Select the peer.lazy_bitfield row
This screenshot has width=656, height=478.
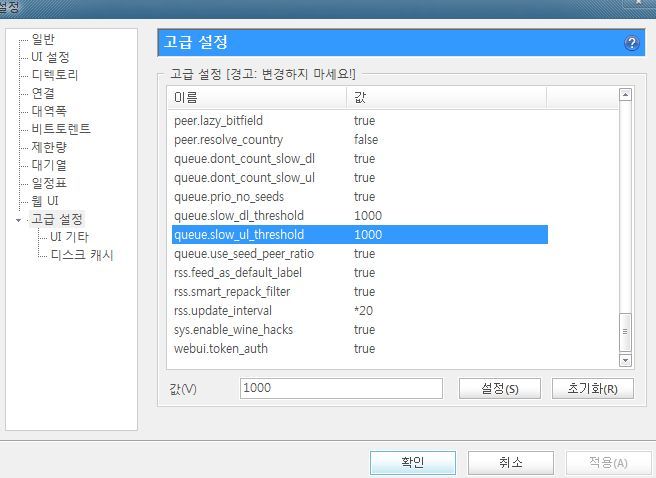coord(360,121)
